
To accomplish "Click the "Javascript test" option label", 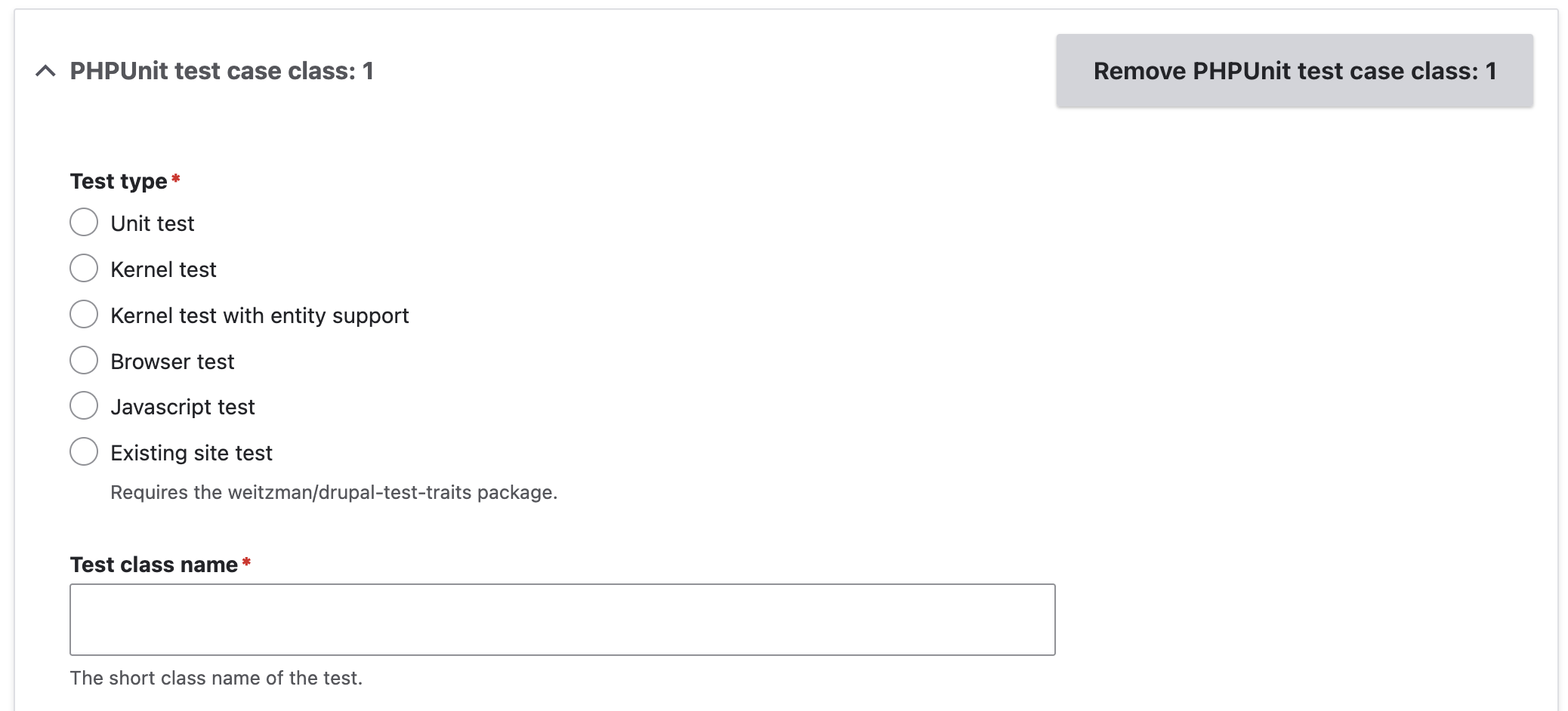I will [x=183, y=407].
